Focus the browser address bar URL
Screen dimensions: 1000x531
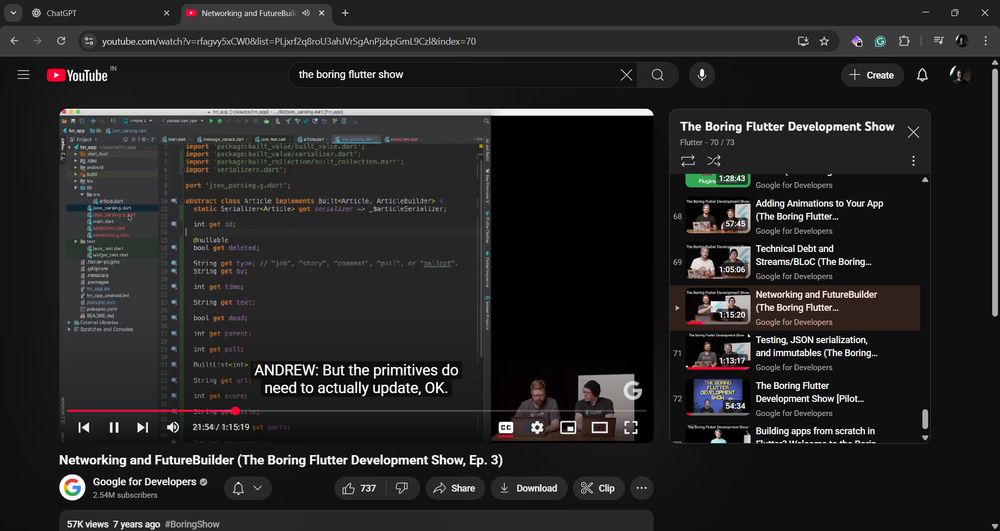tap(289, 41)
